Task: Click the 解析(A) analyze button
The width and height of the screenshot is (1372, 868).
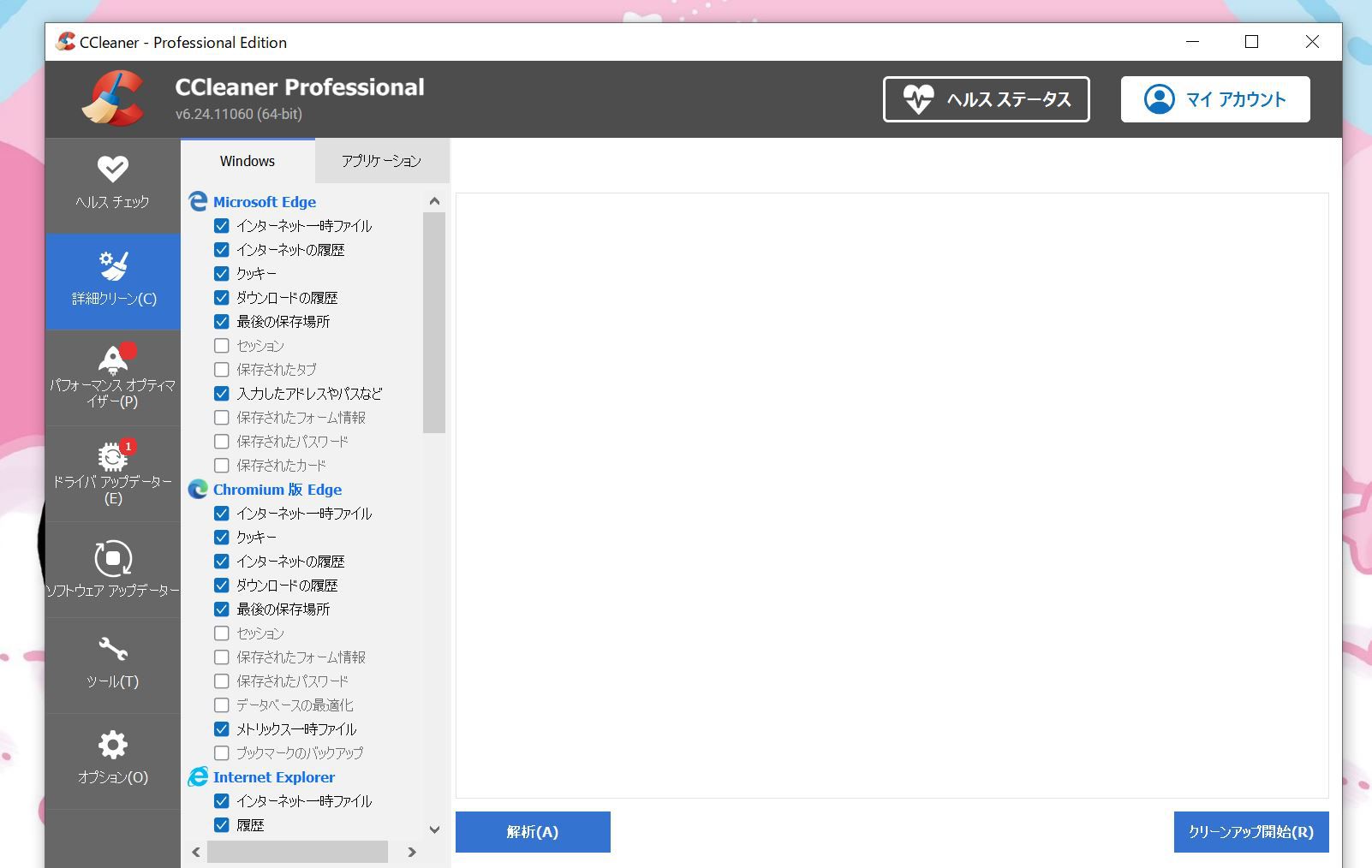Action: tap(533, 832)
